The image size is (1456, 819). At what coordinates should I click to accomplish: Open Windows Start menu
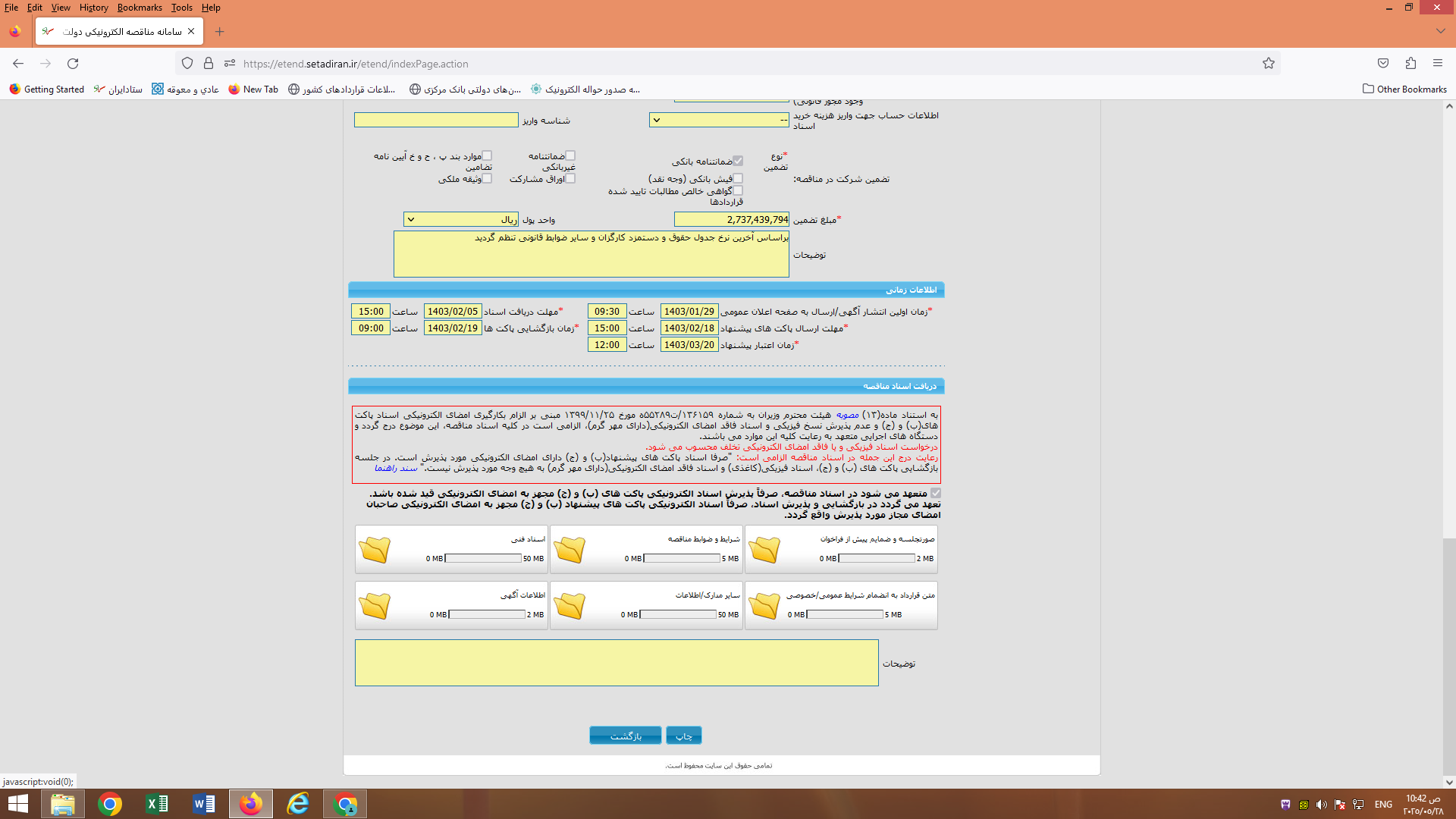(17, 804)
